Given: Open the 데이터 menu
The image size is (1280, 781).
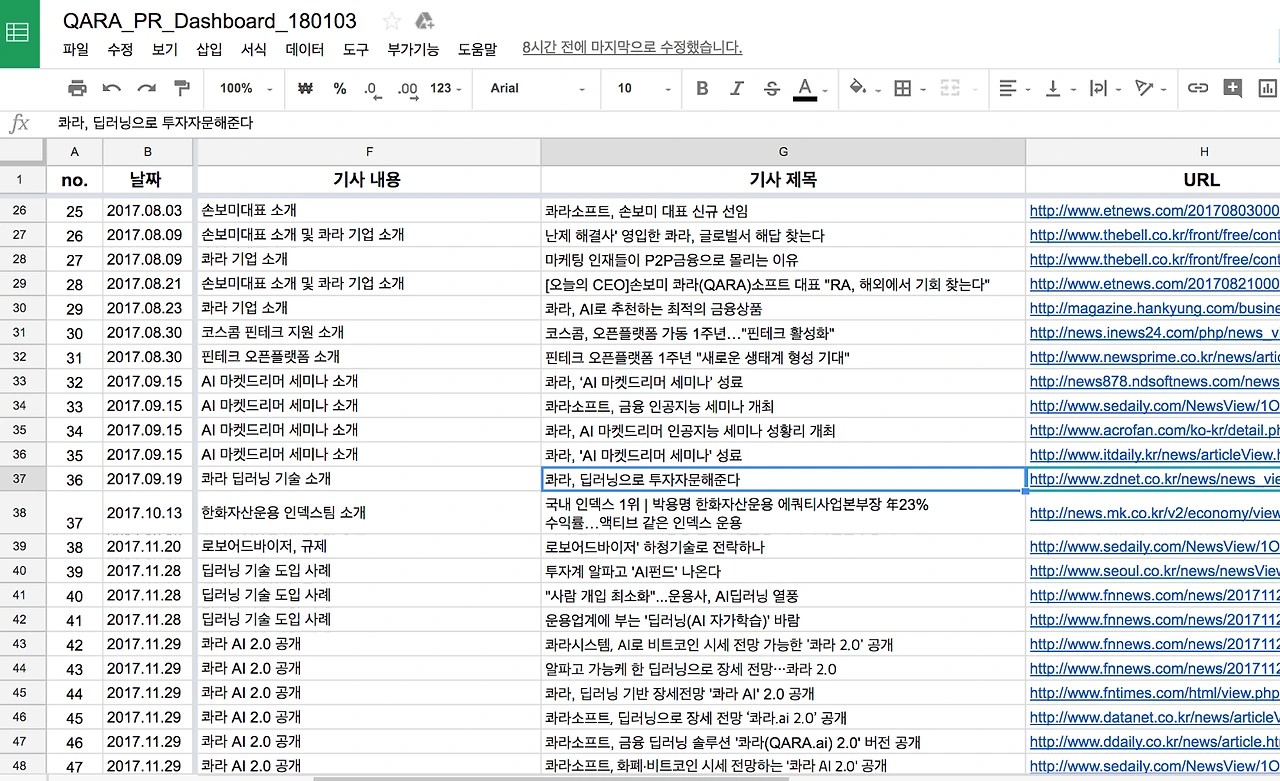Looking at the screenshot, I should [305, 49].
